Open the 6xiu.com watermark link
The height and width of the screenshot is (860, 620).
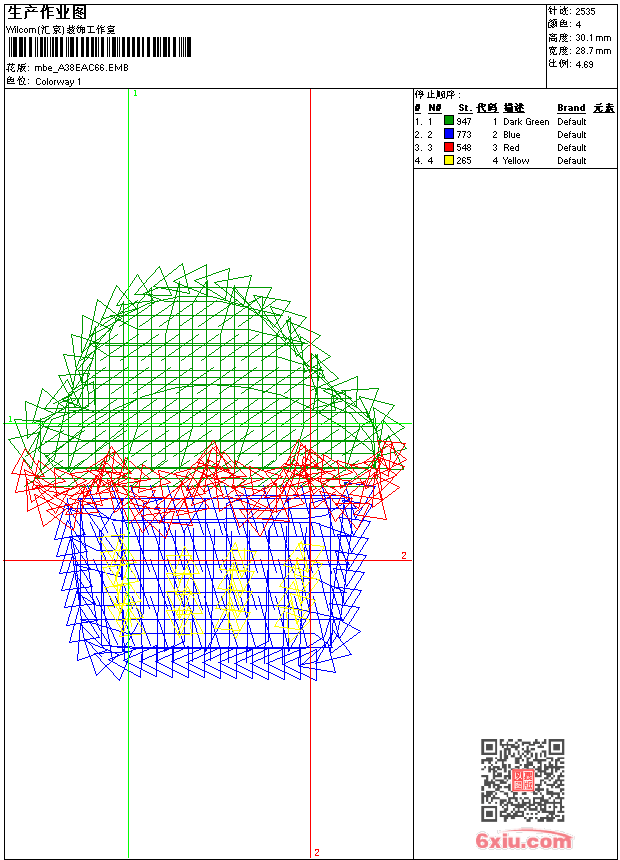coord(523,840)
